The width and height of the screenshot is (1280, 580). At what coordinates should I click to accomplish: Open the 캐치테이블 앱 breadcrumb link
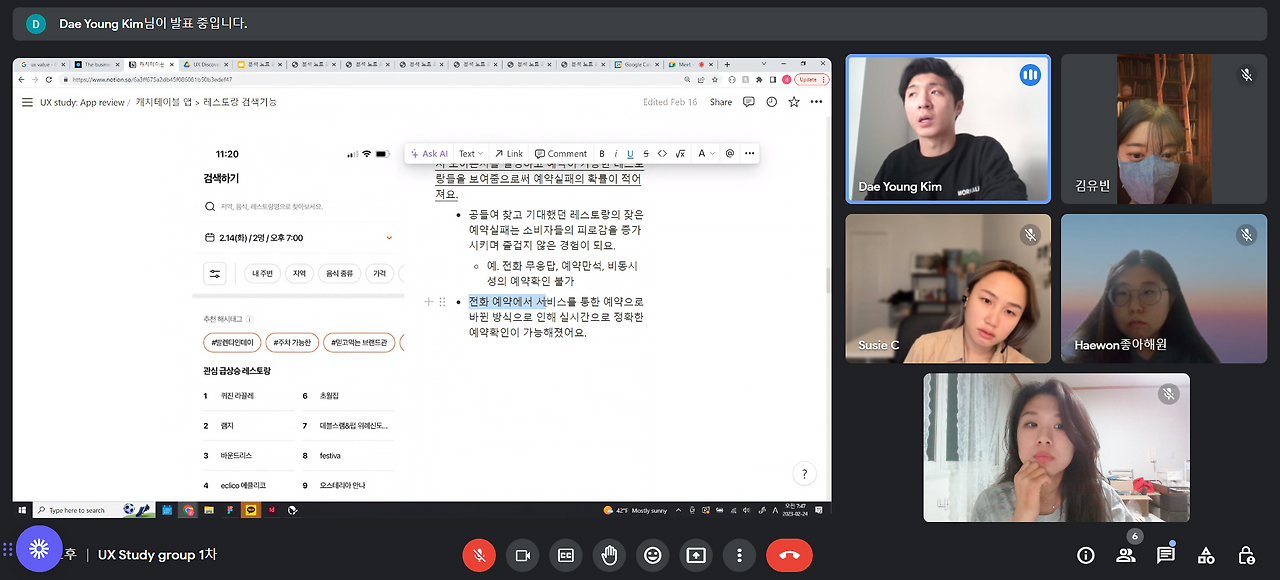164,102
